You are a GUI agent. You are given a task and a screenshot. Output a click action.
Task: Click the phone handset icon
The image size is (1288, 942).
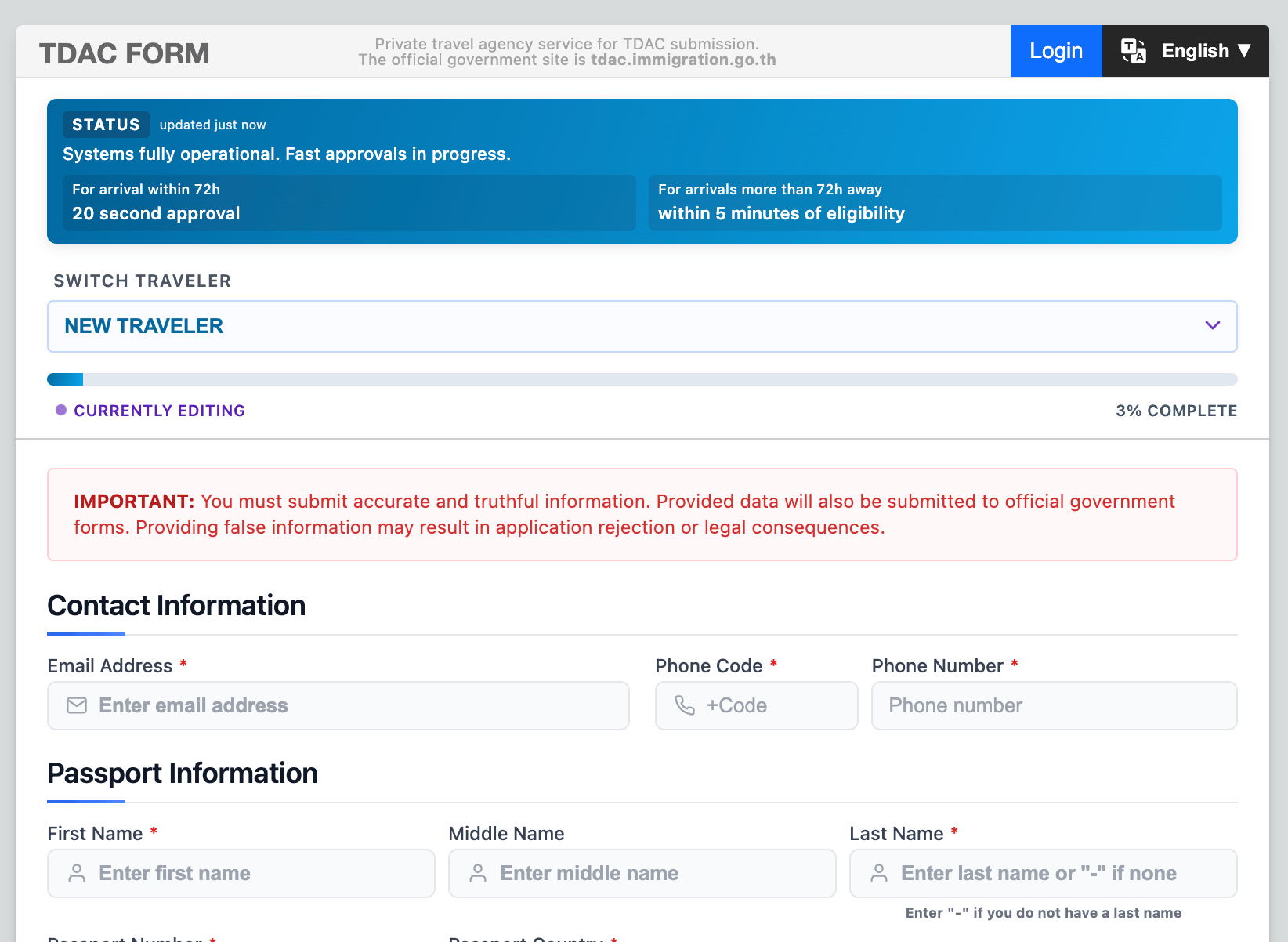(685, 705)
